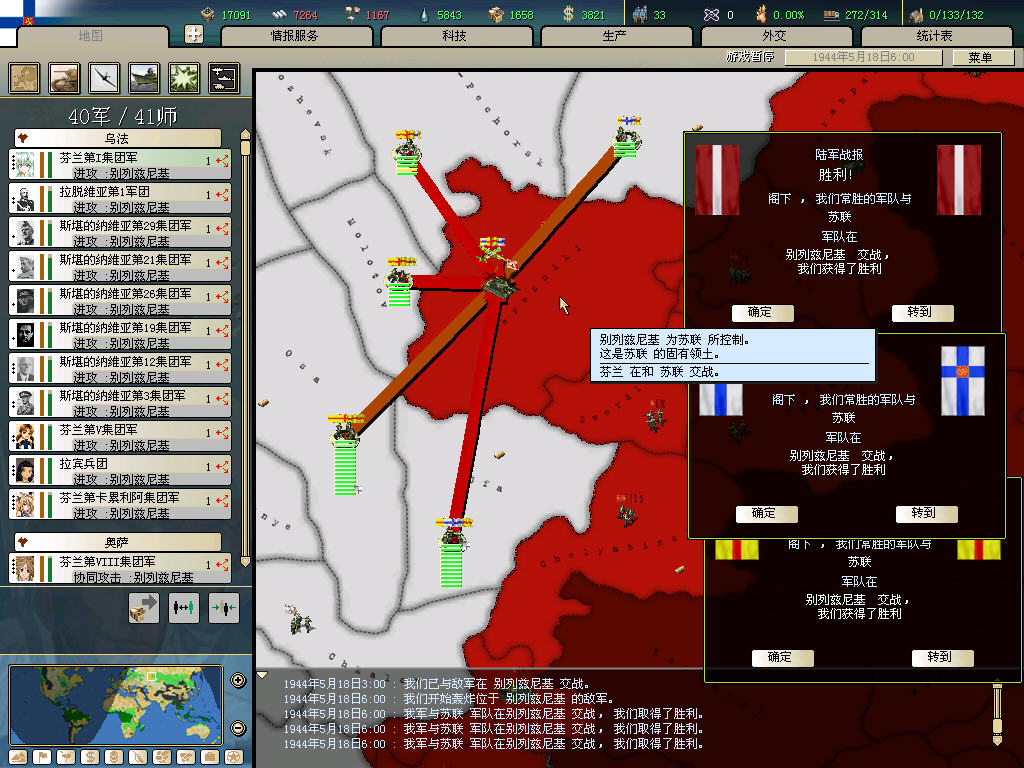Open the 统计表 tab
Viewport: 1024px width, 768px height.
click(935, 36)
